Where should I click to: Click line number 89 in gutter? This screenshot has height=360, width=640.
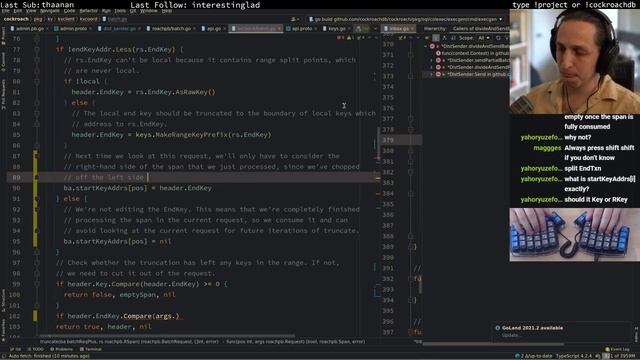(16, 178)
